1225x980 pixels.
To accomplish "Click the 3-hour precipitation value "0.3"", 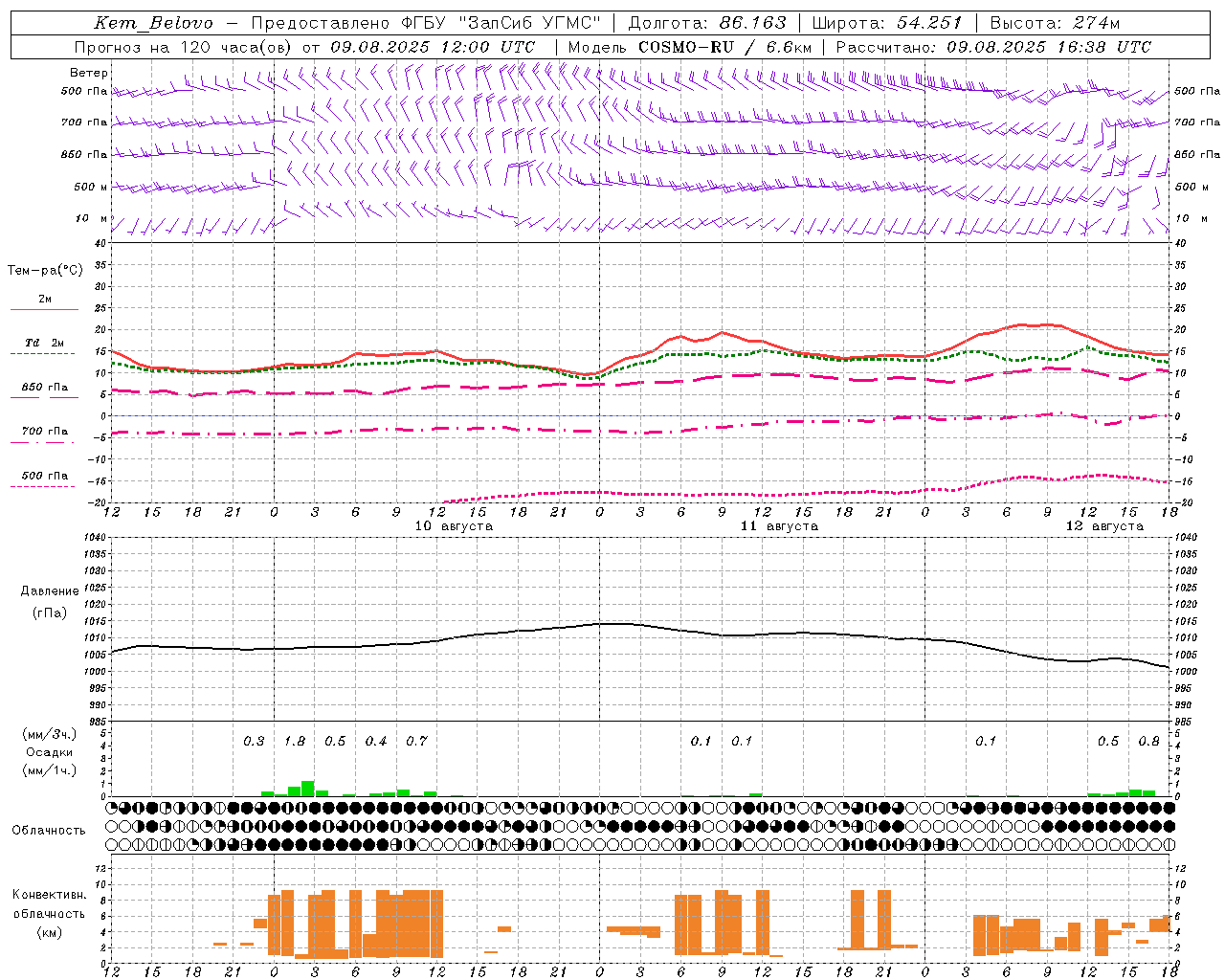I will click(x=254, y=742).
